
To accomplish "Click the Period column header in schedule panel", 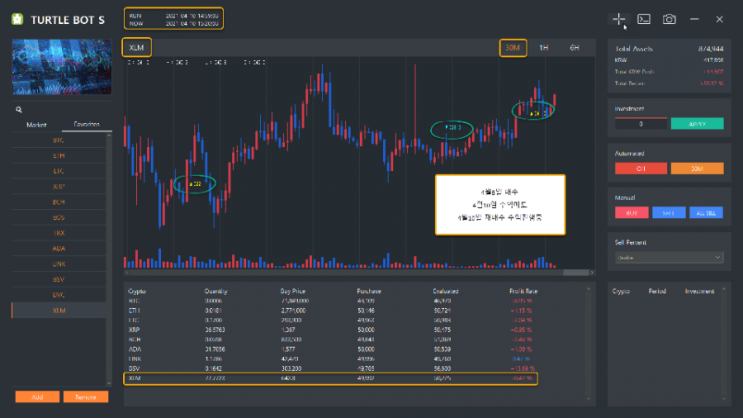I will coord(657,291).
